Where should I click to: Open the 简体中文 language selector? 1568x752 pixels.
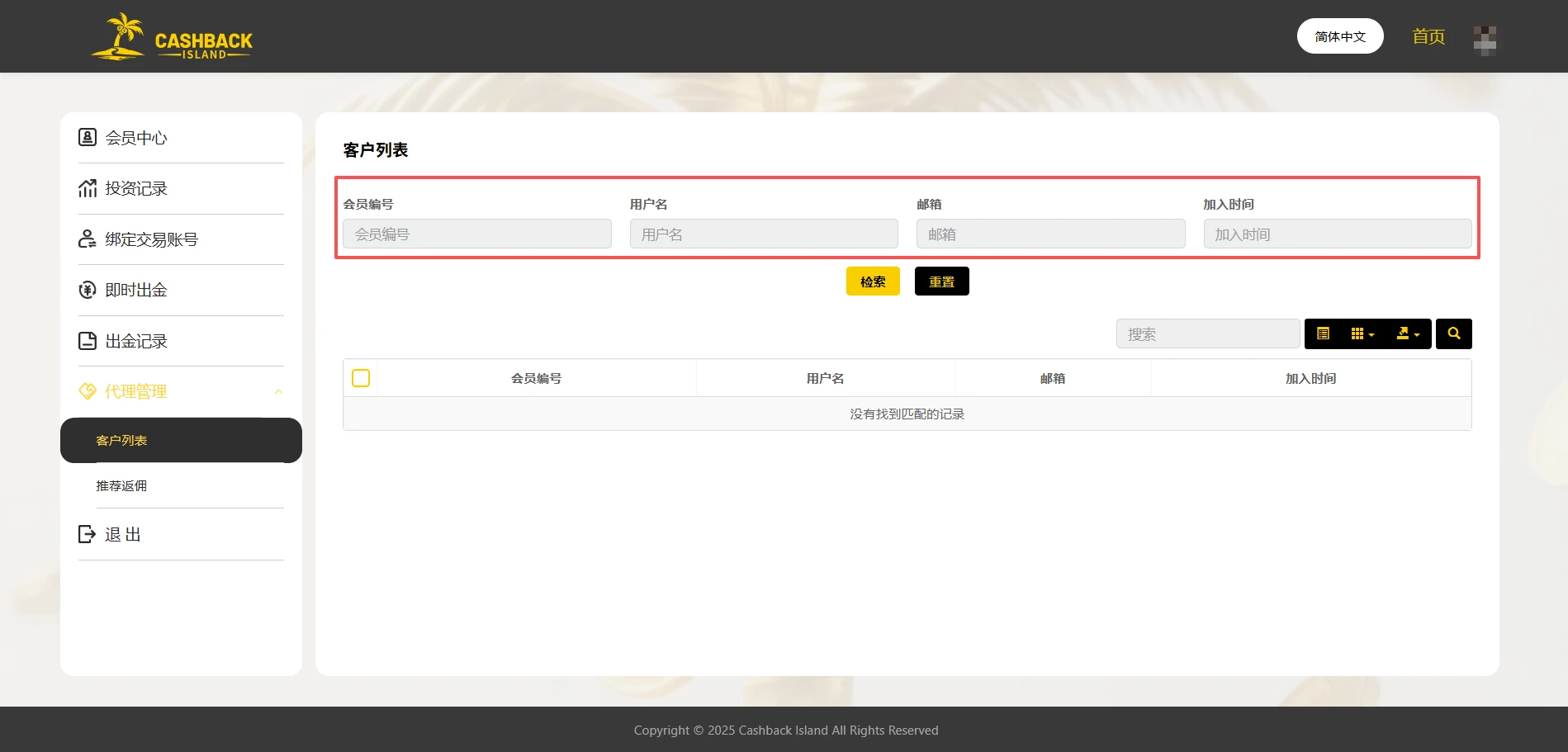pos(1339,36)
